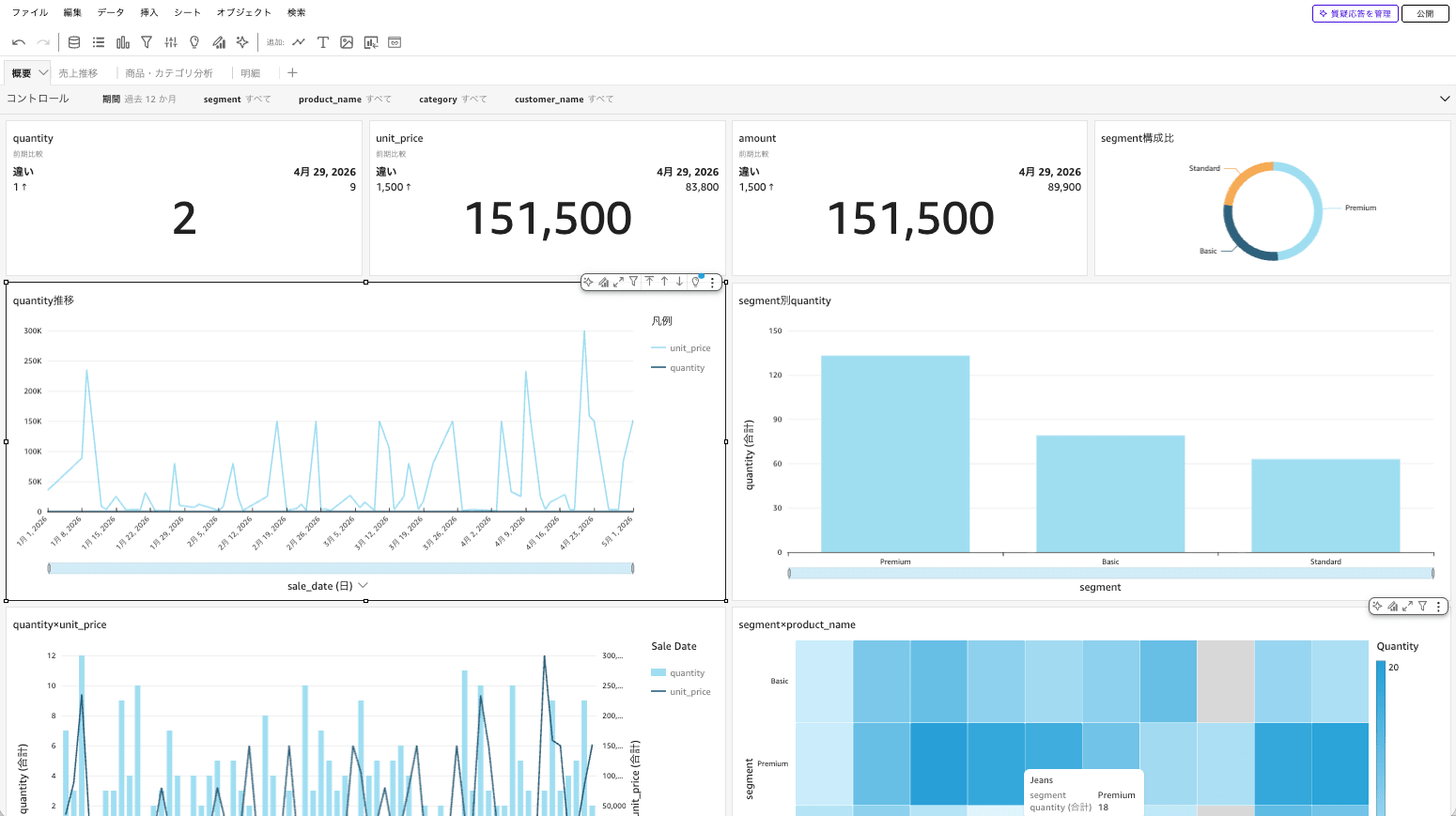This screenshot has height=816, width=1456.
Task: Maximize the segment×product_name heat map
Action: [x=1407, y=607]
